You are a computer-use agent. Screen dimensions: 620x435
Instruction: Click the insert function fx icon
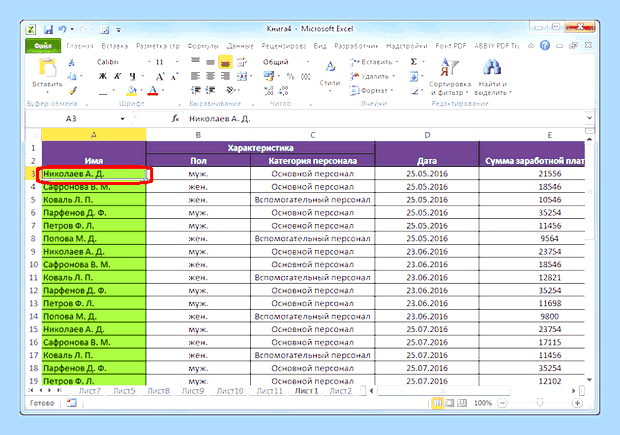point(176,118)
